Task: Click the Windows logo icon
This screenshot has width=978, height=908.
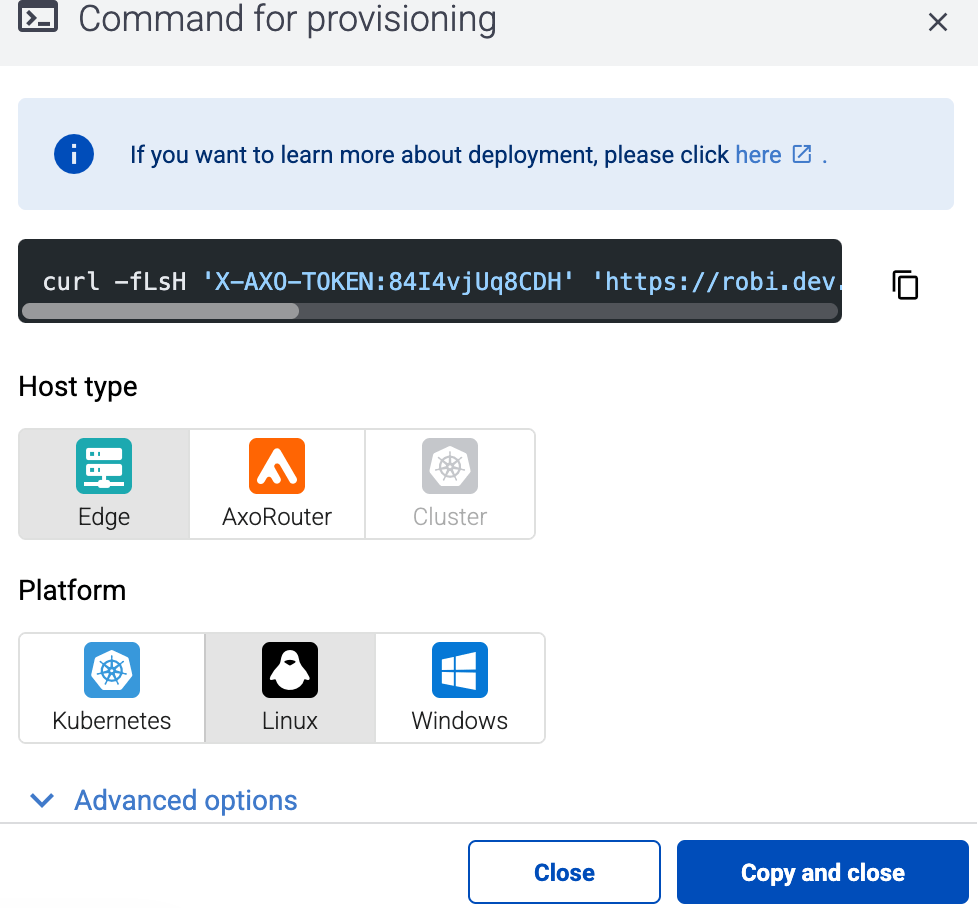Action: click(x=459, y=669)
